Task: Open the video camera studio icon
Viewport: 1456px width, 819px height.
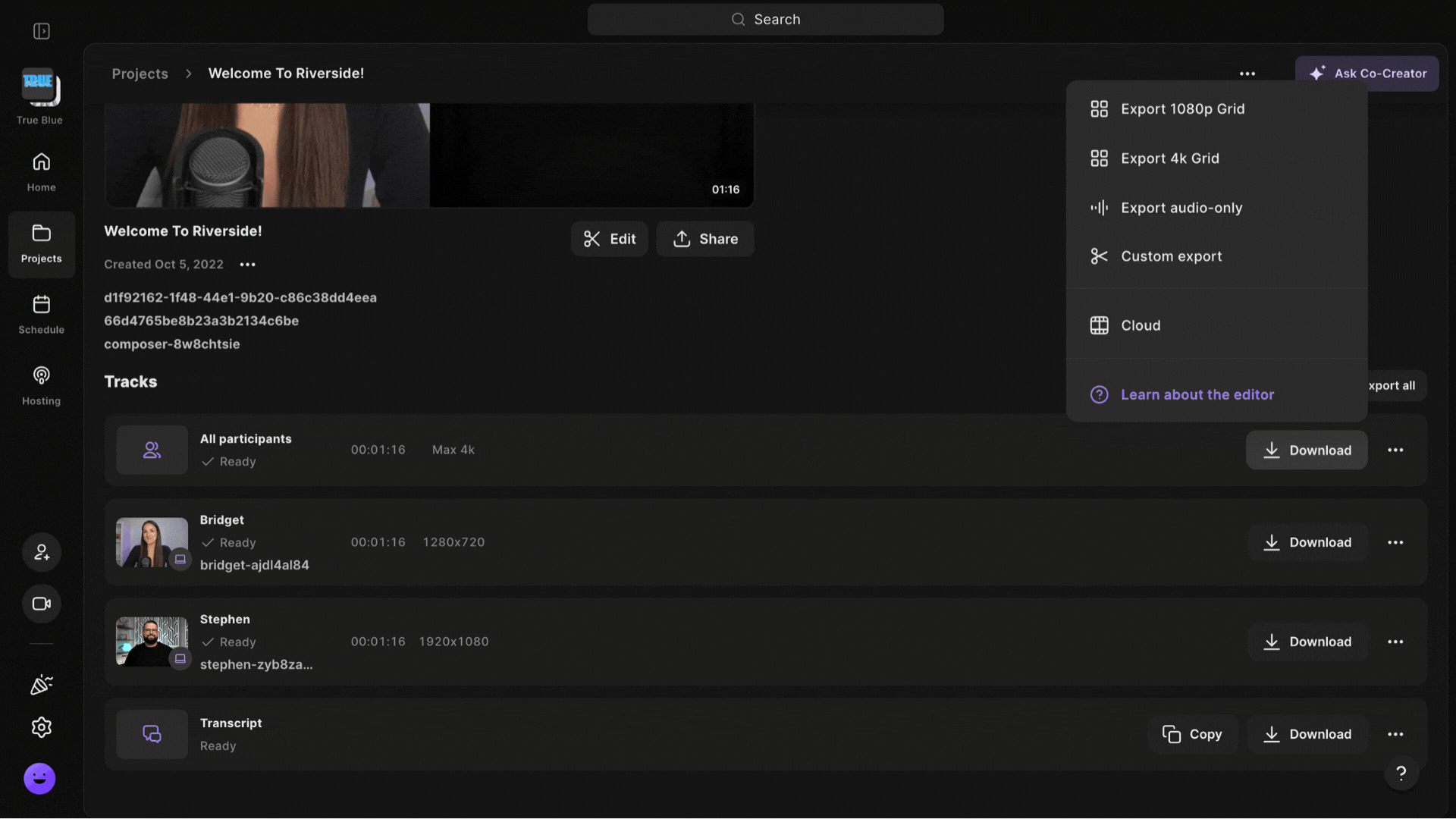Action: (x=41, y=604)
